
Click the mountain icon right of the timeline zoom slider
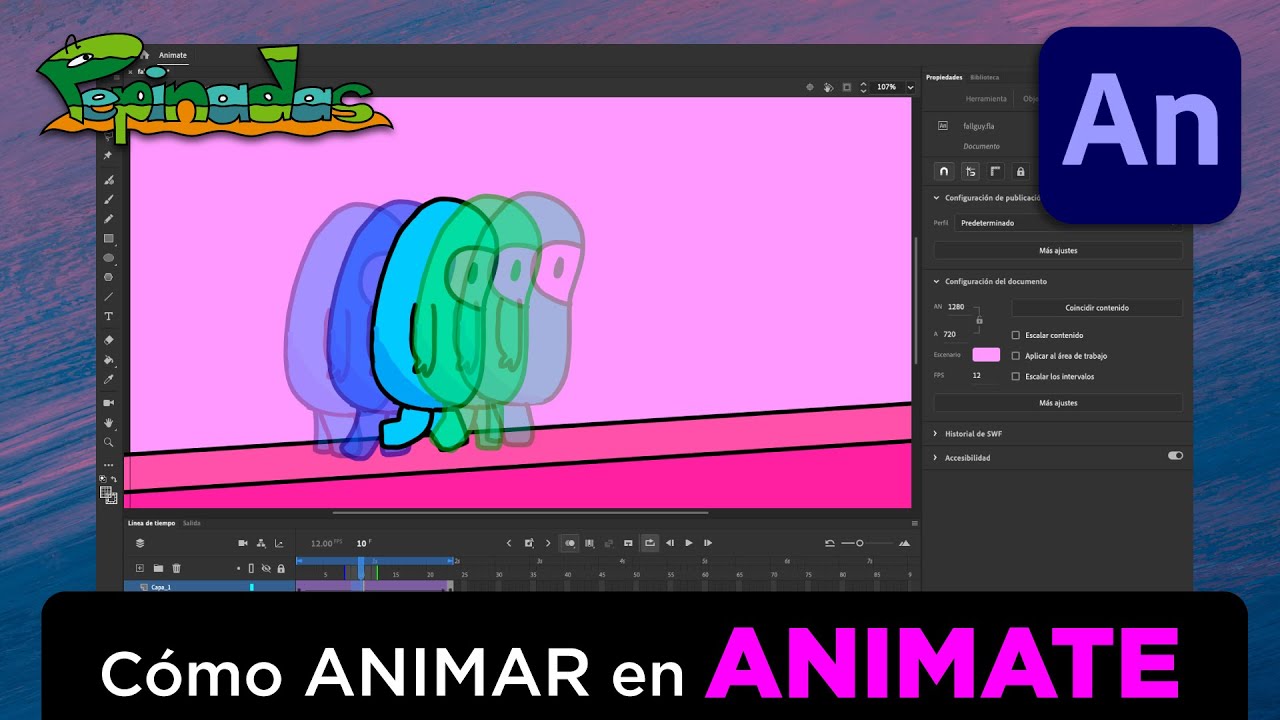(x=905, y=543)
